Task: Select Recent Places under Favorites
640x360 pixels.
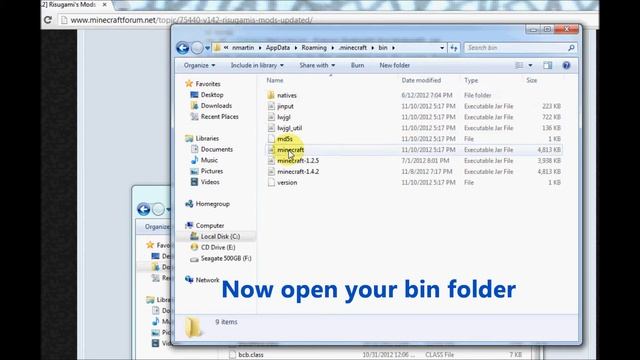Action: (x=215, y=117)
